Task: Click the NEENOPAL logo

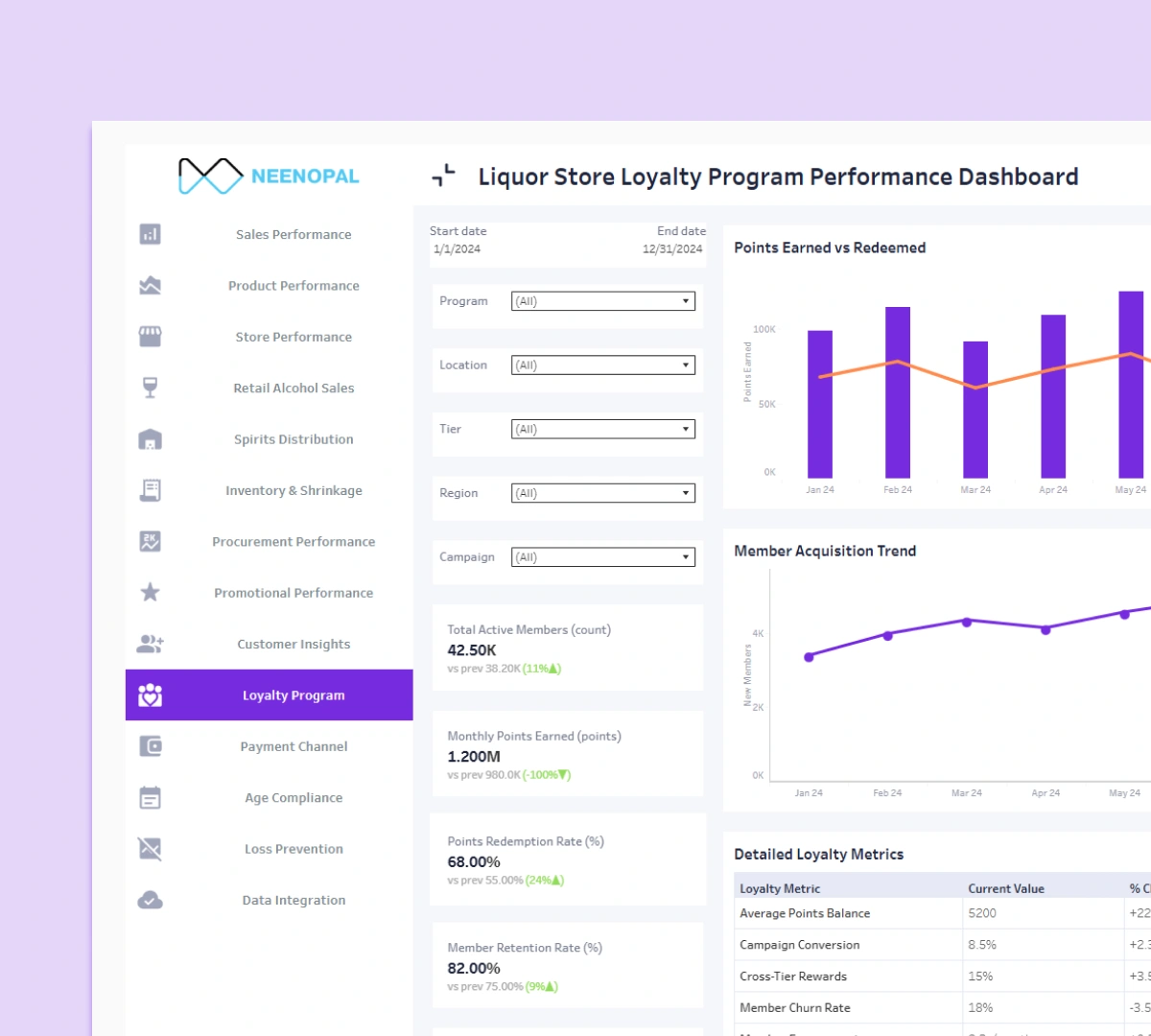Action: pyautogui.click(x=267, y=176)
